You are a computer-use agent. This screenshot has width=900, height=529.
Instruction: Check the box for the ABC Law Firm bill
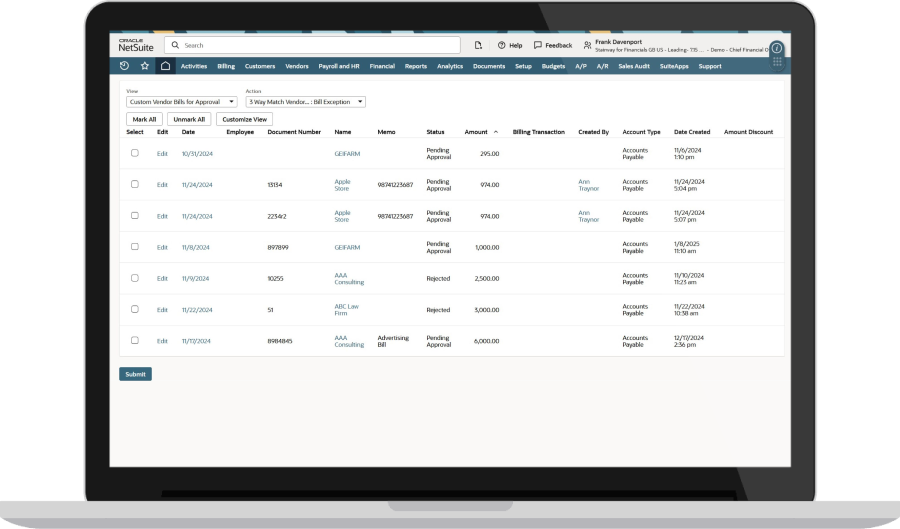coord(135,310)
